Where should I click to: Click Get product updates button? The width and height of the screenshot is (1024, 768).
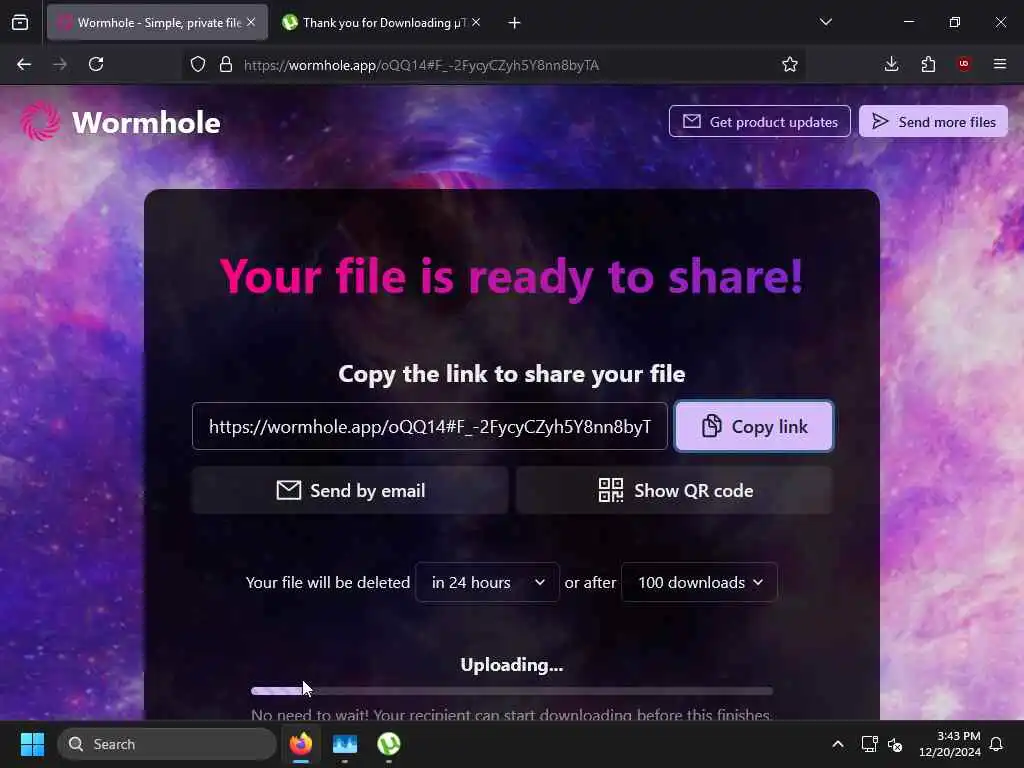(760, 121)
